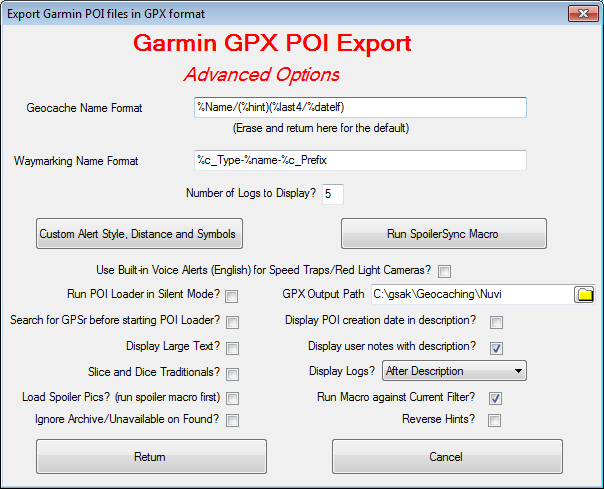Check Load Spoiler Pics option

click(x=232, y=398)
